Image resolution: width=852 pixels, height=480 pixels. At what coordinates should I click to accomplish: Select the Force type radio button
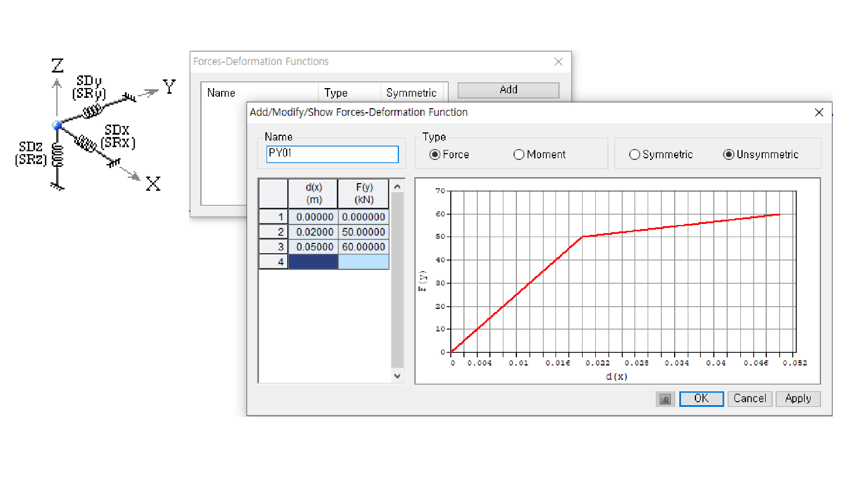coord(435,155)
